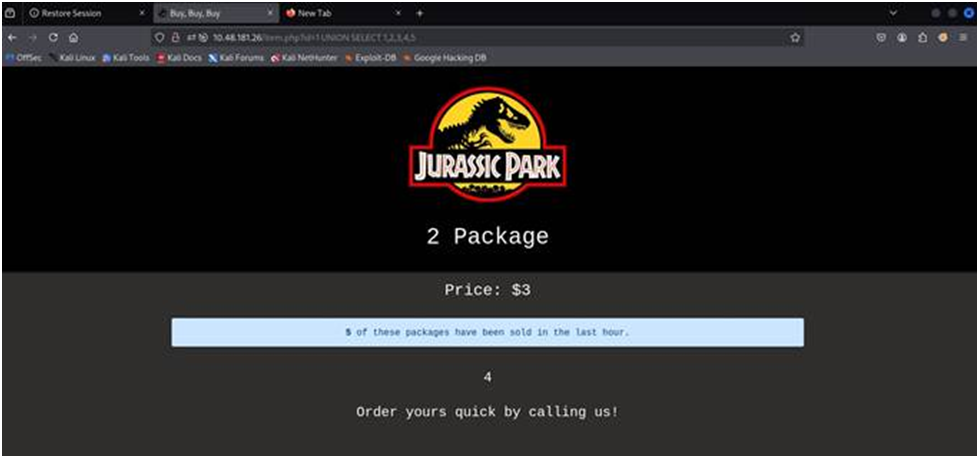Viewport: 979px width, 458px height.
Task: Go back one page
Action: (12, 38)
